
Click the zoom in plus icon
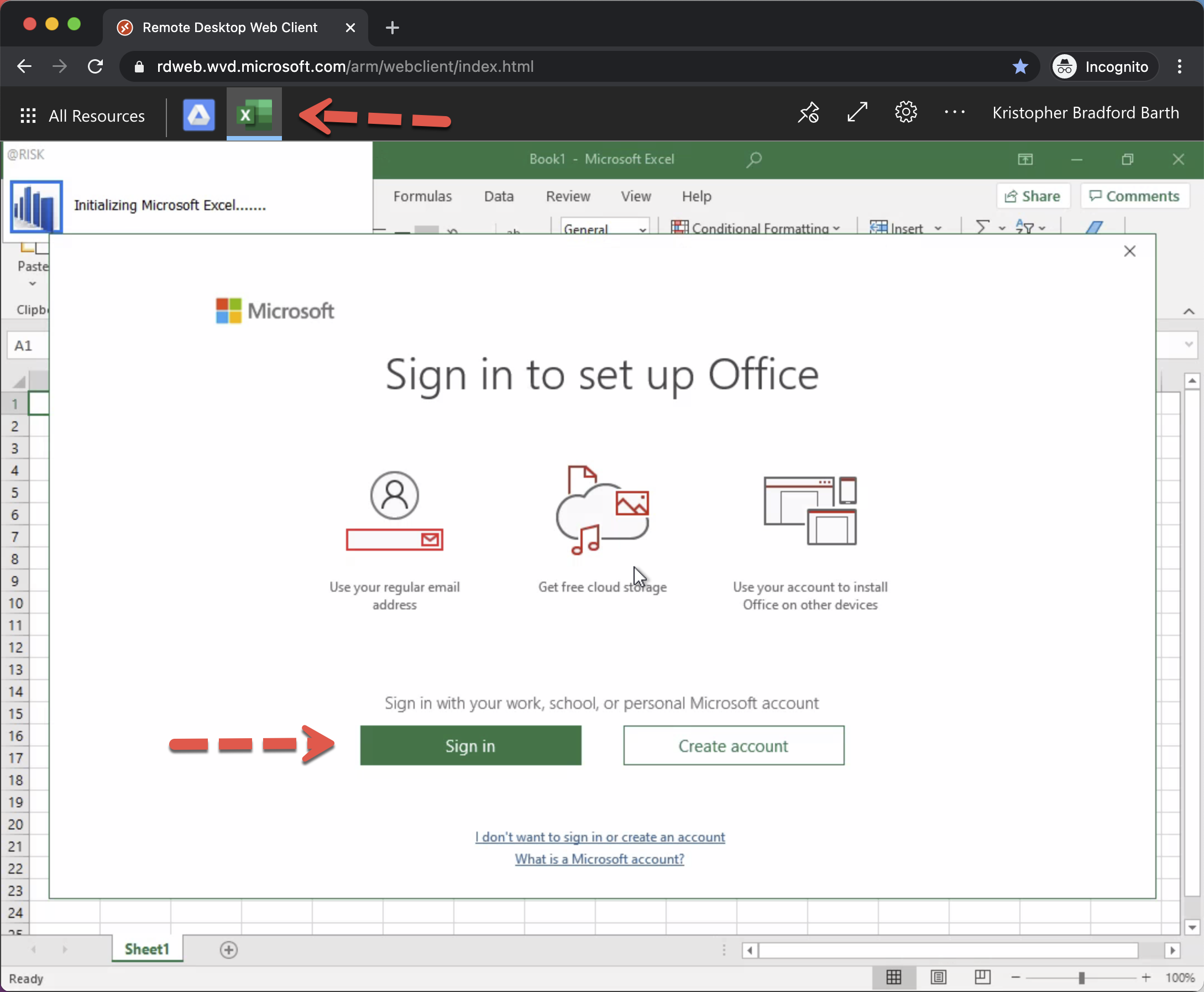[1146, 978]
